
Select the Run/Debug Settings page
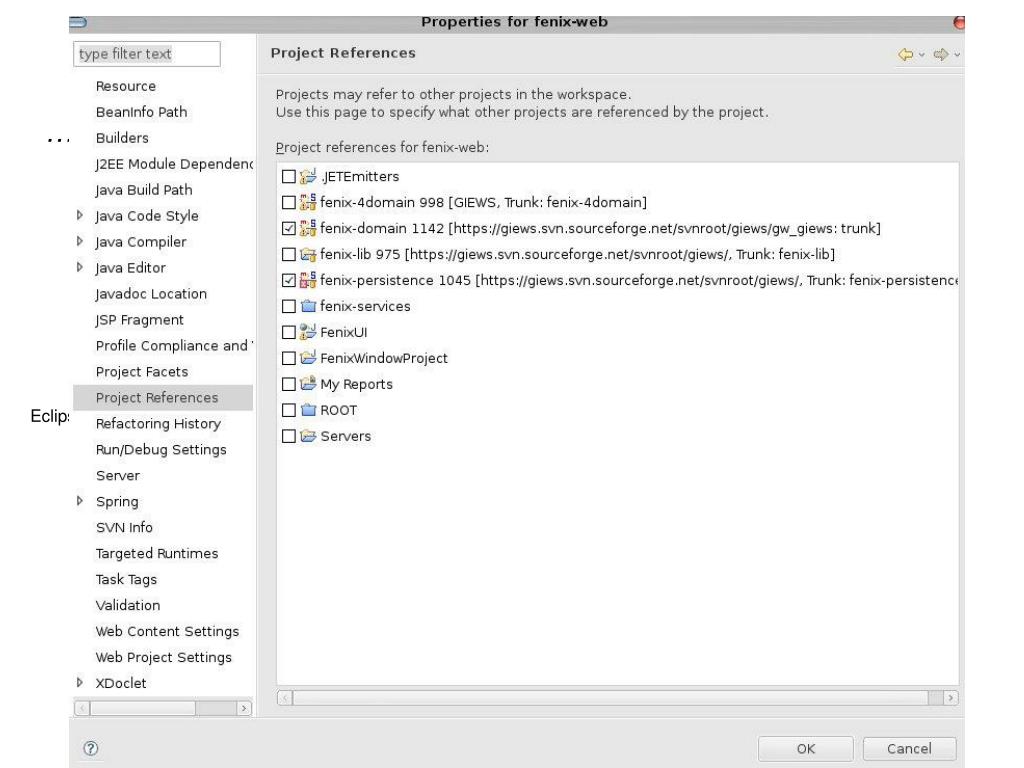(161, 450)
